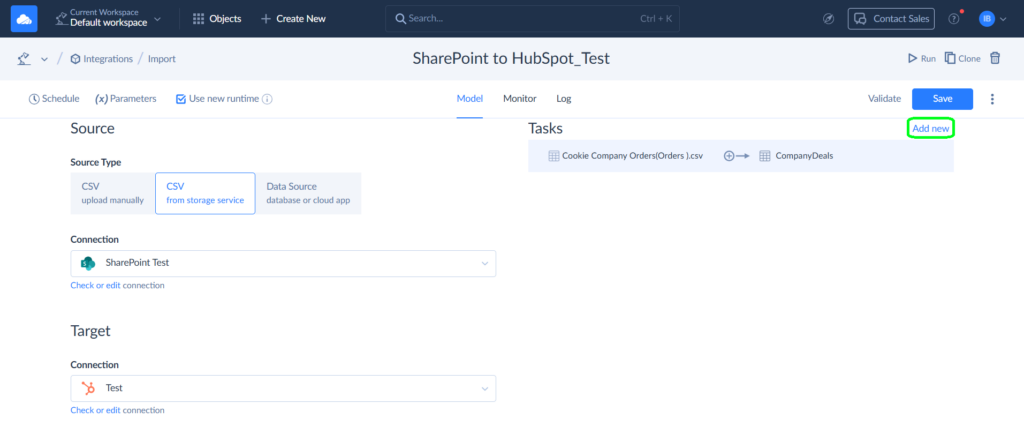Click the HubSpot connection icon
The image size is (1024, 441).
pyautogui.click(x=88, y=388)
